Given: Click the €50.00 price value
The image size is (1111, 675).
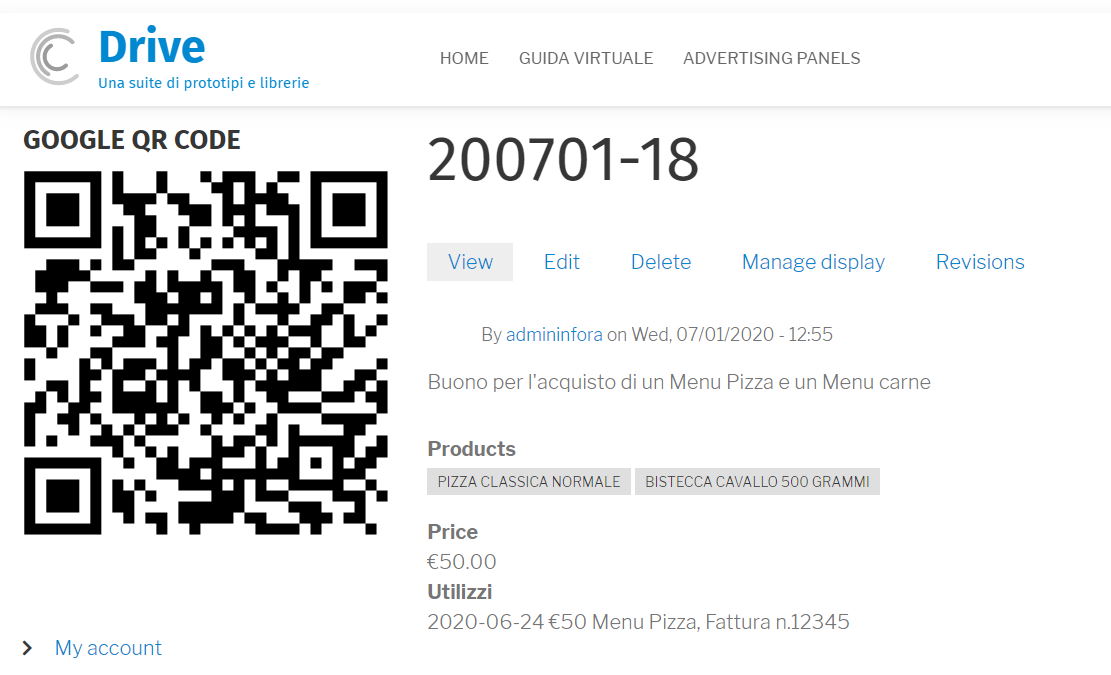Looking at the screenshot, I should pos(462,562).
